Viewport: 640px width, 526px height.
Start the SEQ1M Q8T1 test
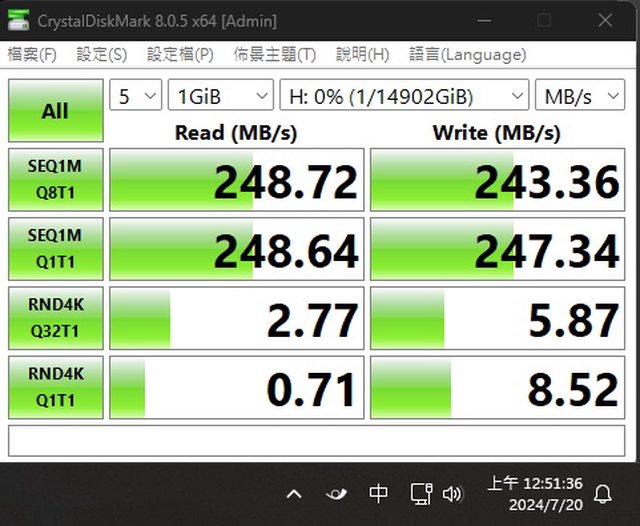[55, 179]
